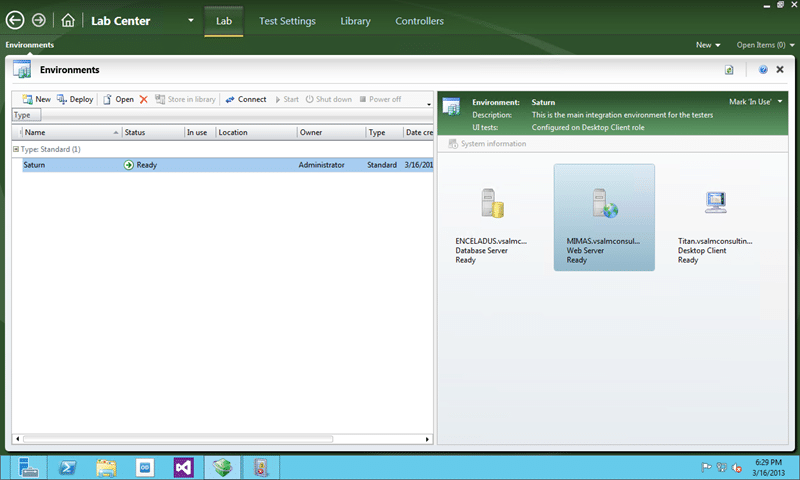
Task: Click the Type grouping box
Action: (27, 115)
